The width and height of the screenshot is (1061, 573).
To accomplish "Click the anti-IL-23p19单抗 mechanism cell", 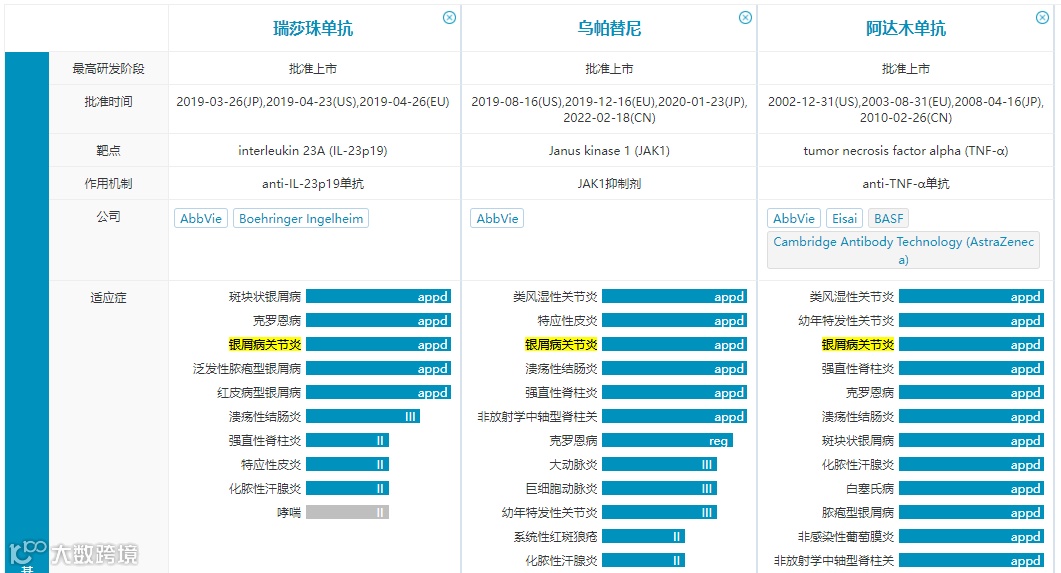I will pos(313,183).
